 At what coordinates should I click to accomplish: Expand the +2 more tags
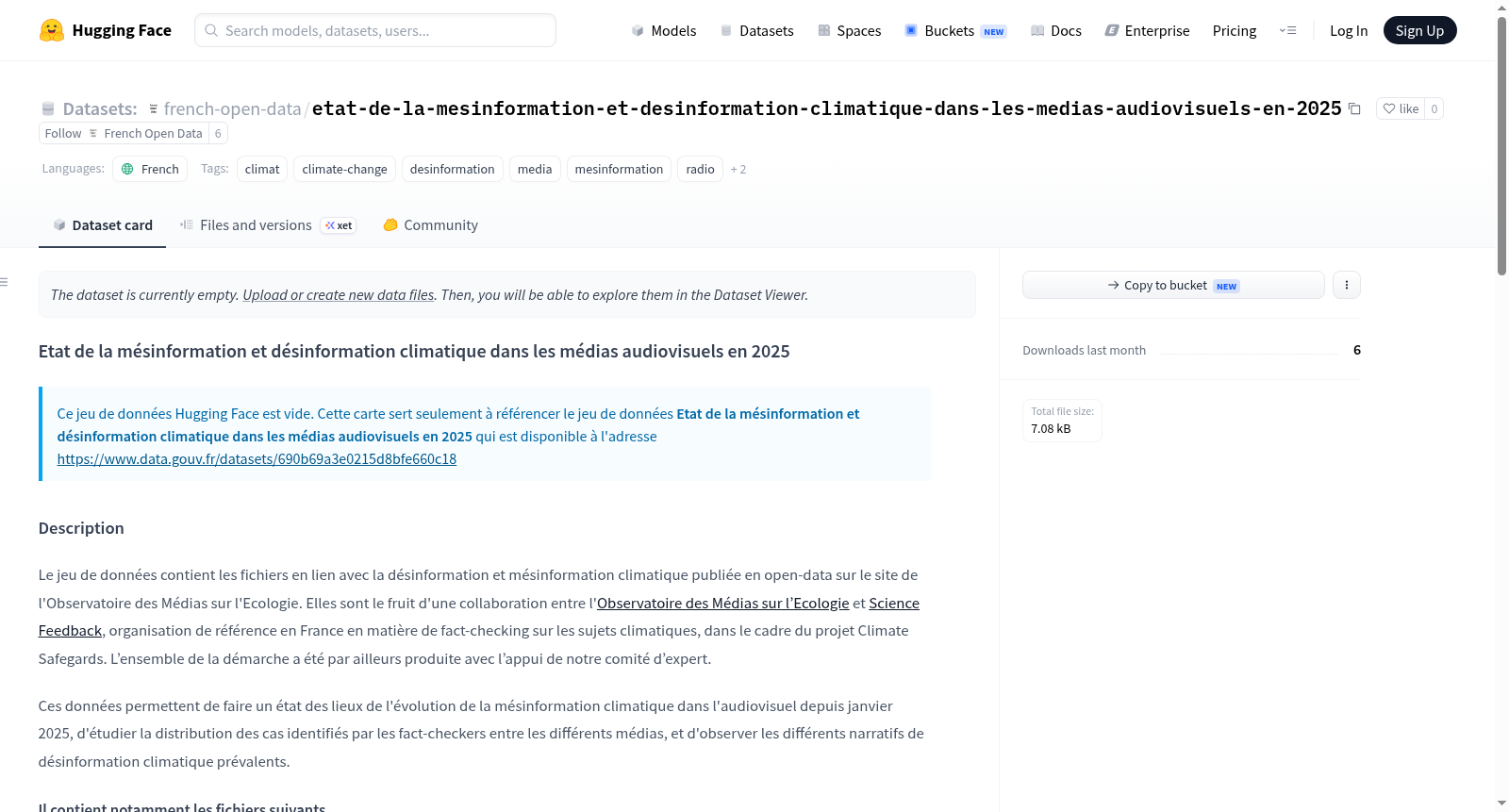[738, 169]
